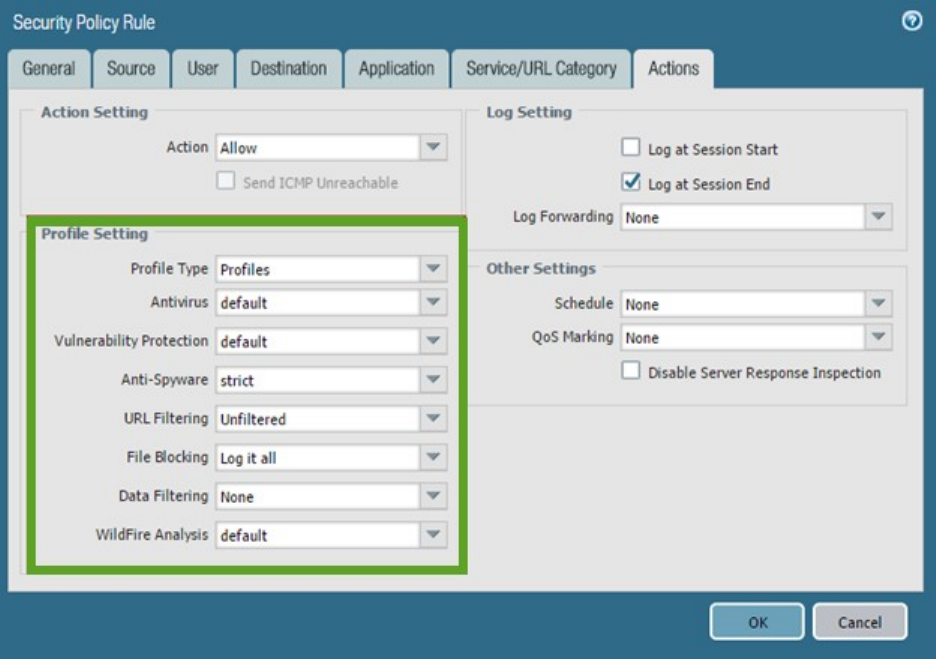Enable Disable Server Response Inspection checkbox
The height and width of the screenshot is (659, 936).
click(x=630, y=370)
